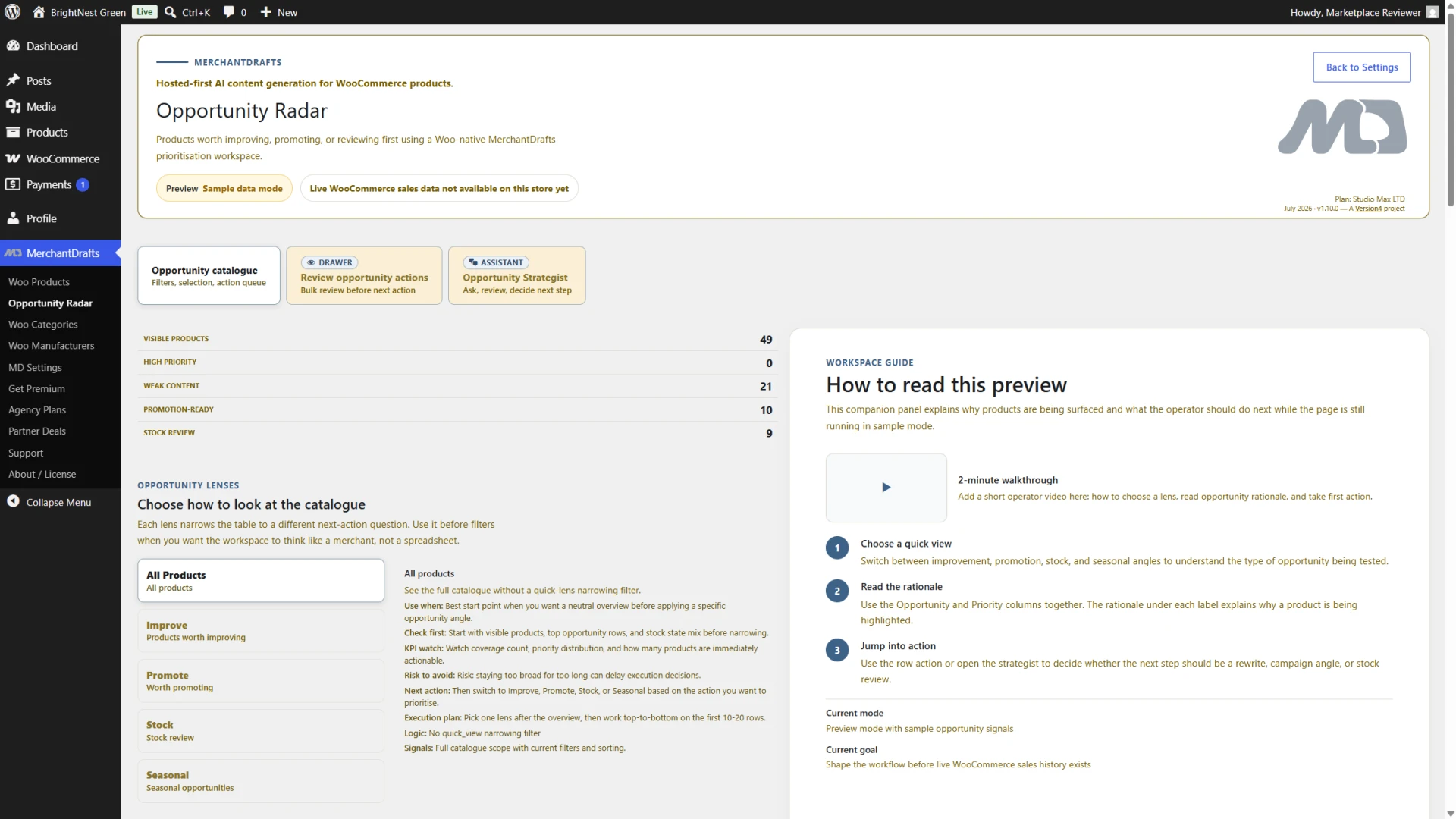
Task: Click the Posts pushpin icon
Action: pos(13,80)
